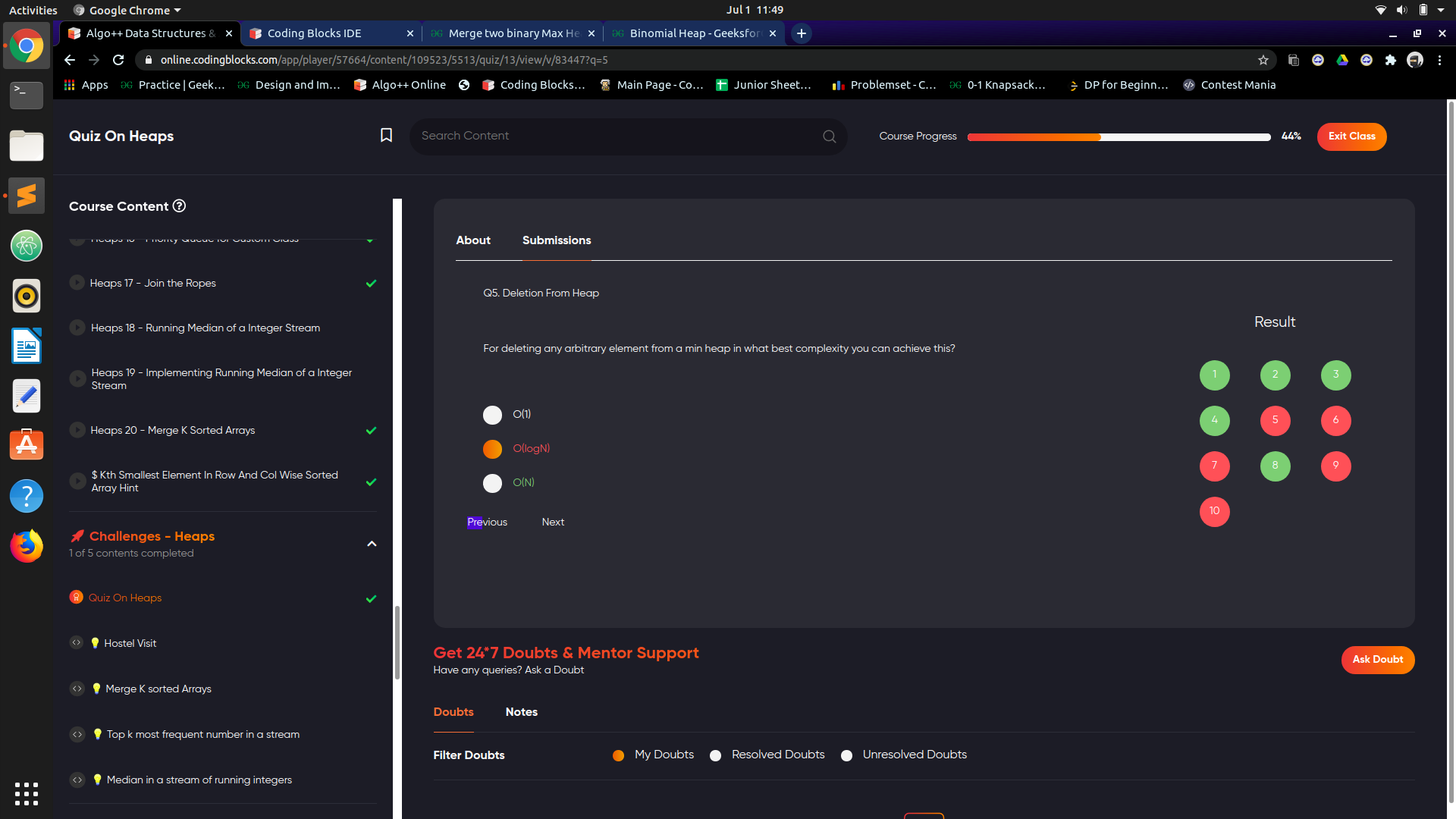Open Ubuntu Software from the dock
Viewport: 1456px width, 819px height.
coord(27,446)
